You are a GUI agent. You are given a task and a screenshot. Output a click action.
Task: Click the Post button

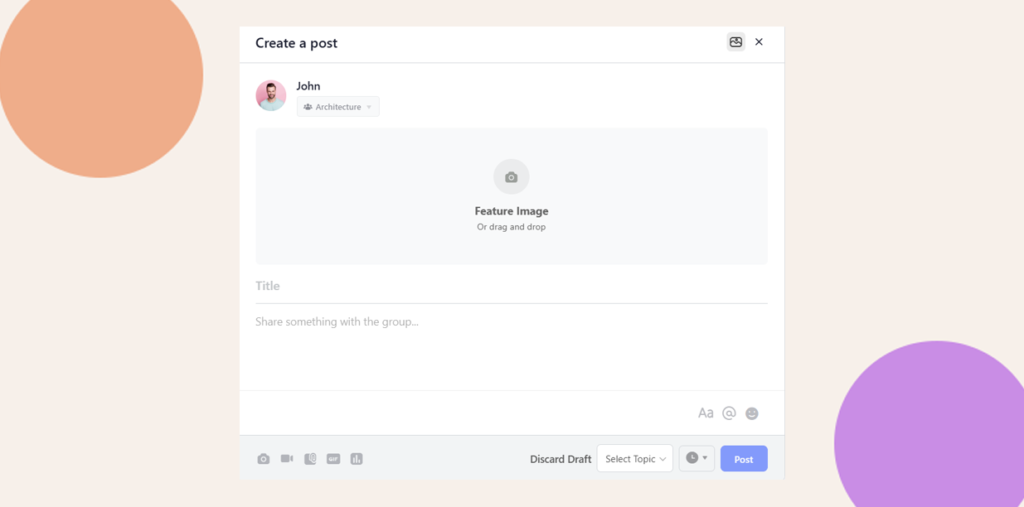point(743,459)
